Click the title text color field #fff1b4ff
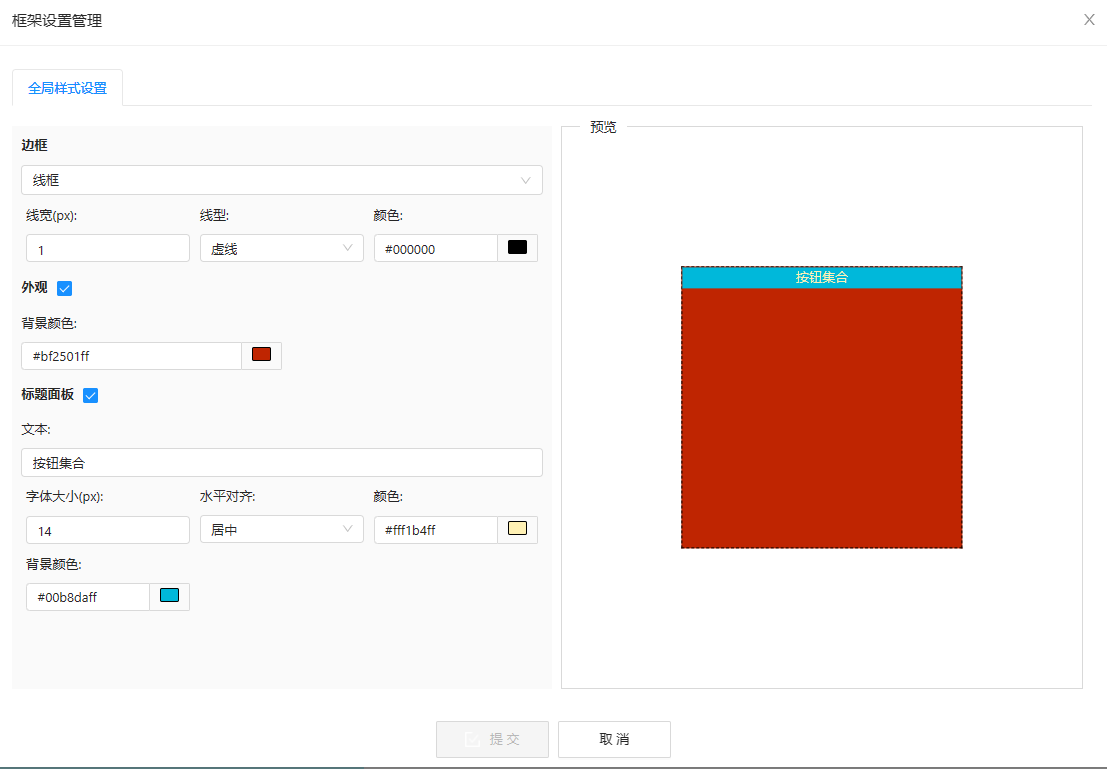Image resolution: width=1107 pixels, height=769 pixels. [x=436, y=530]
